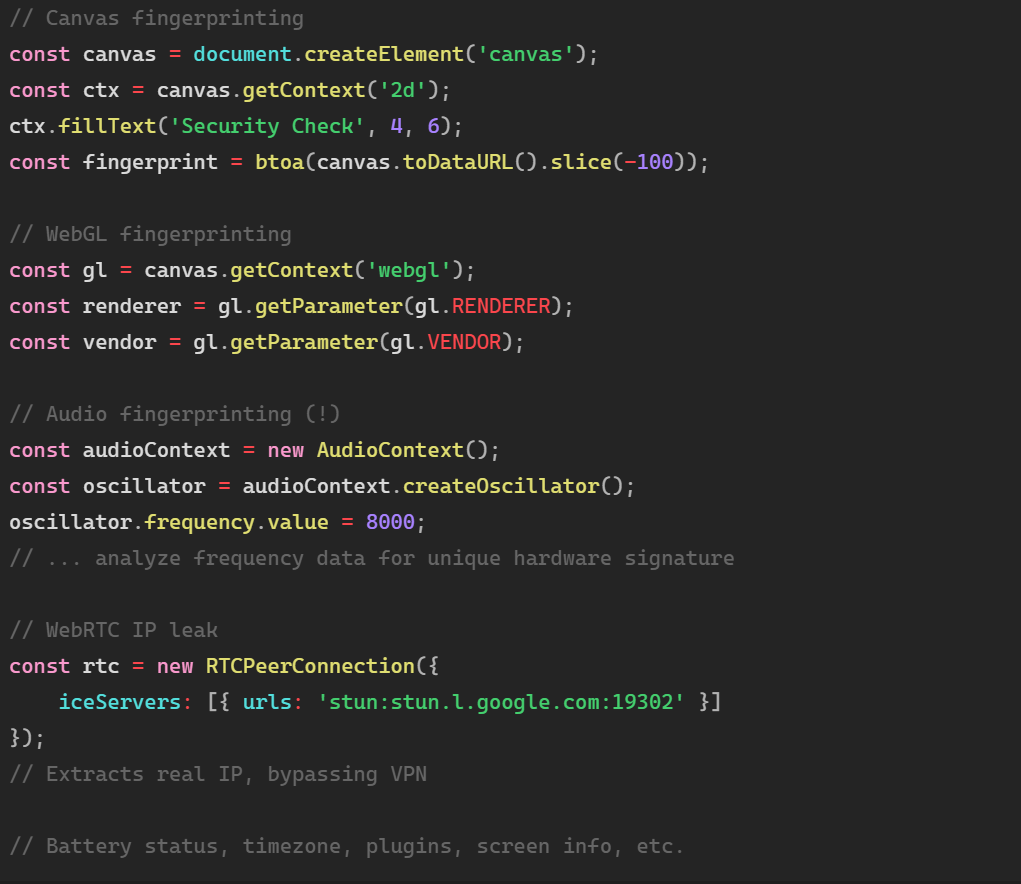
Task: Select the btoa function name
Action: 279,161
